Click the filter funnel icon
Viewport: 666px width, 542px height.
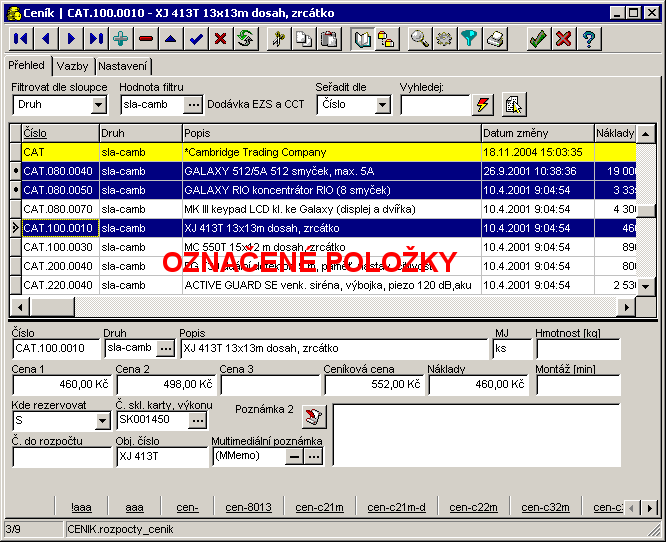470,39
